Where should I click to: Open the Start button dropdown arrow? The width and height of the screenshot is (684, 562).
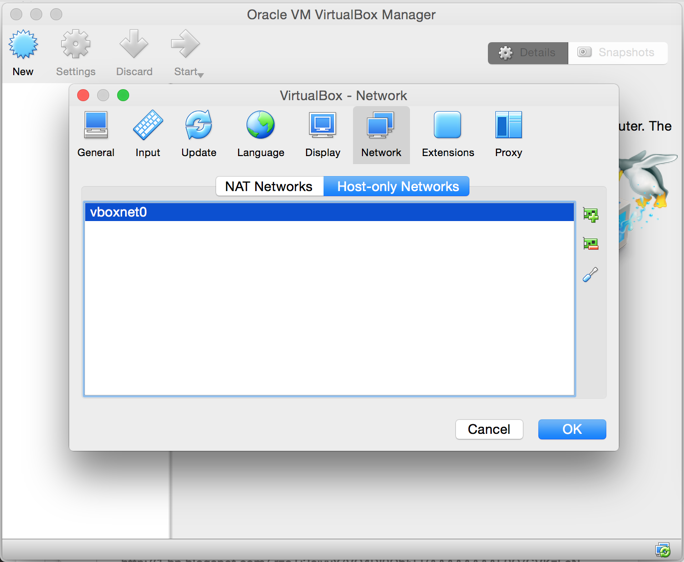(x=201, y=75)
